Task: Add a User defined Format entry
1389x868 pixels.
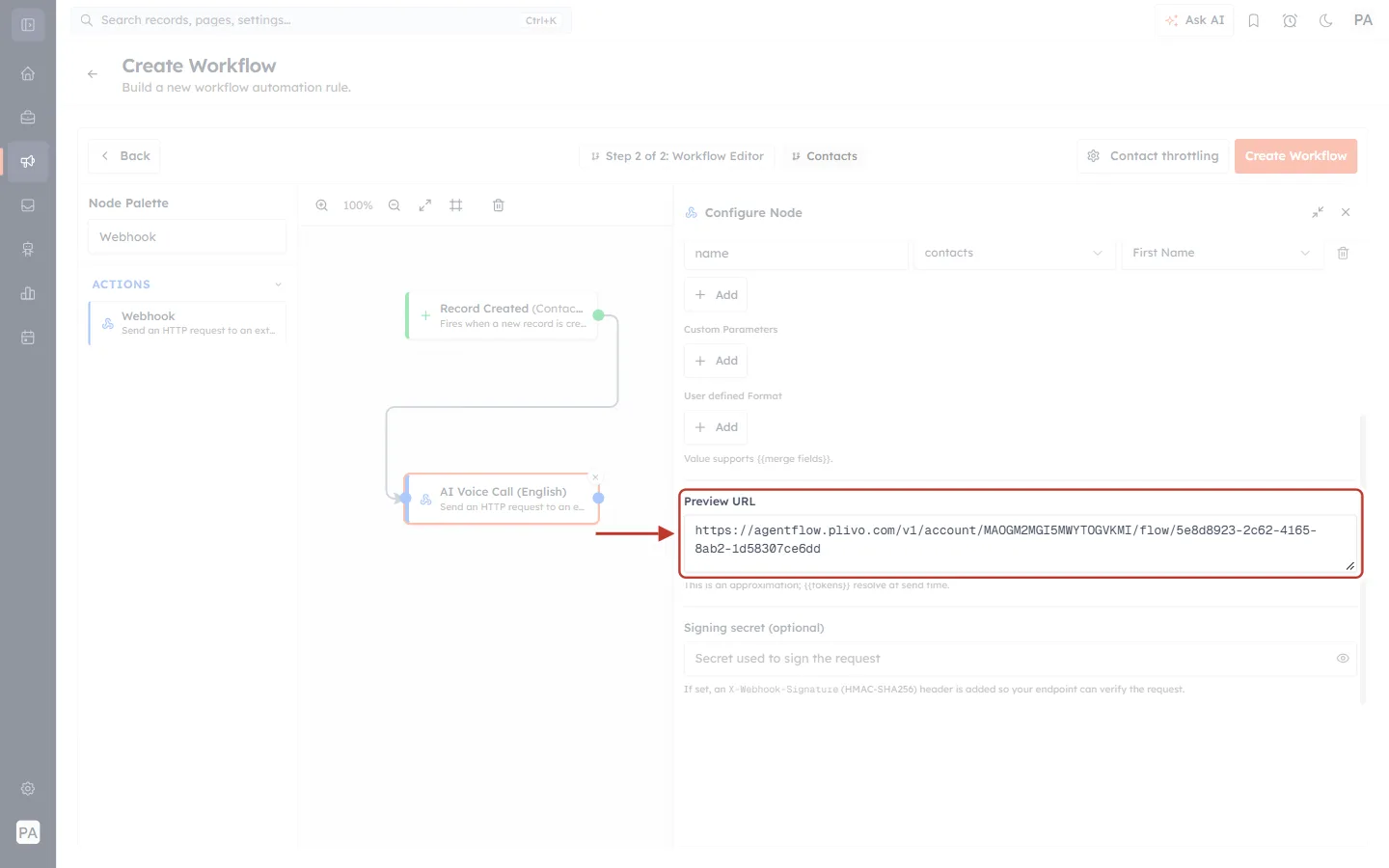Action: (716, 427)
